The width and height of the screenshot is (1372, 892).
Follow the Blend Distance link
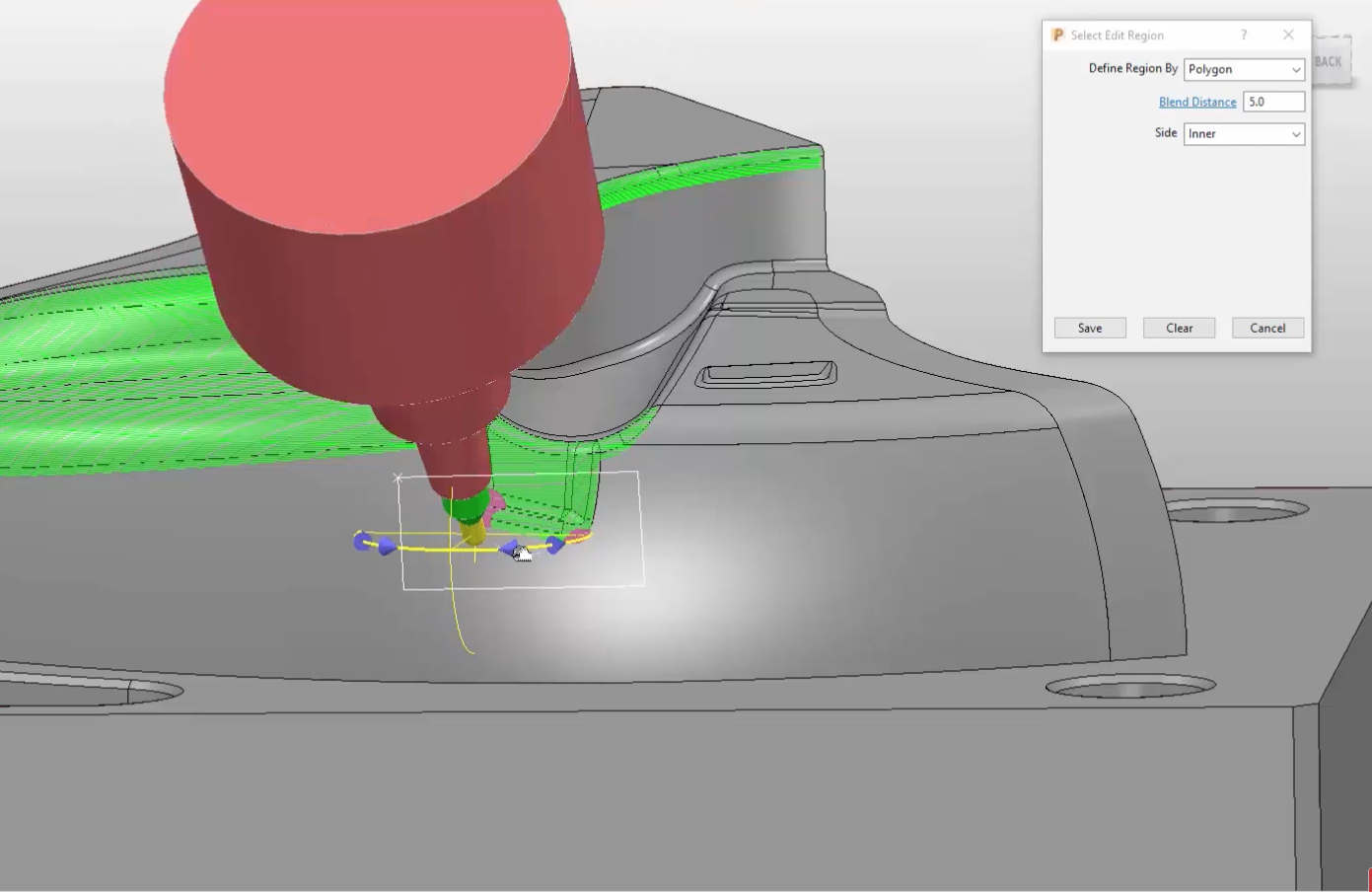pyautogui.click(x=1196, y=102)
